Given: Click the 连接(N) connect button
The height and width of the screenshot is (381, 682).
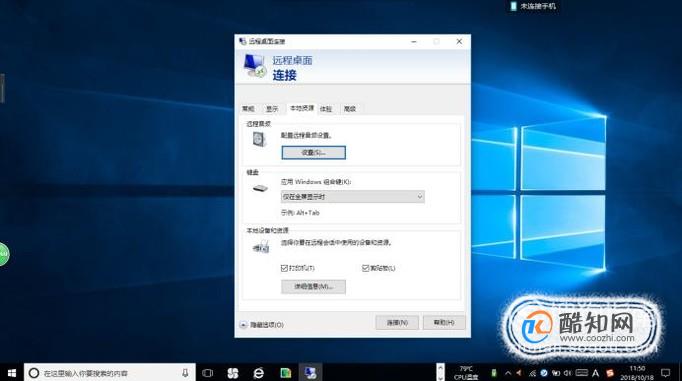Looking at the screenshot, I should pos(397,323).
